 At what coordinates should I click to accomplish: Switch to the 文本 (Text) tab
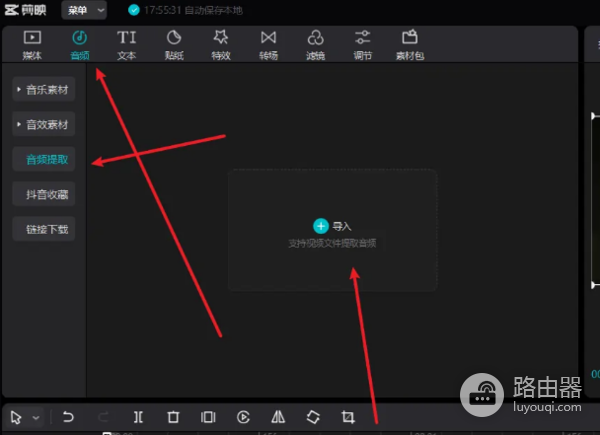(x=126, y=44)
